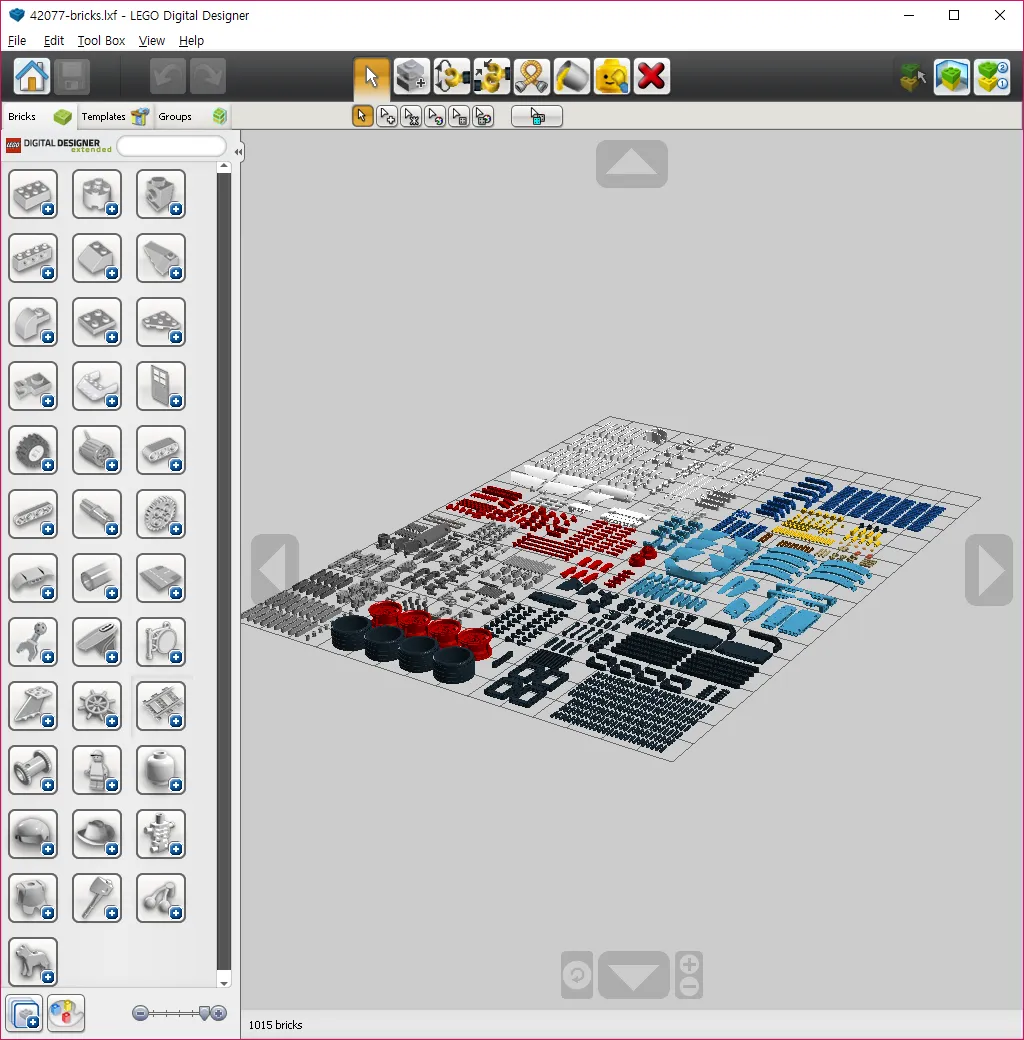
Task: Open the Edit menu
Action: [x=54, y=40]
